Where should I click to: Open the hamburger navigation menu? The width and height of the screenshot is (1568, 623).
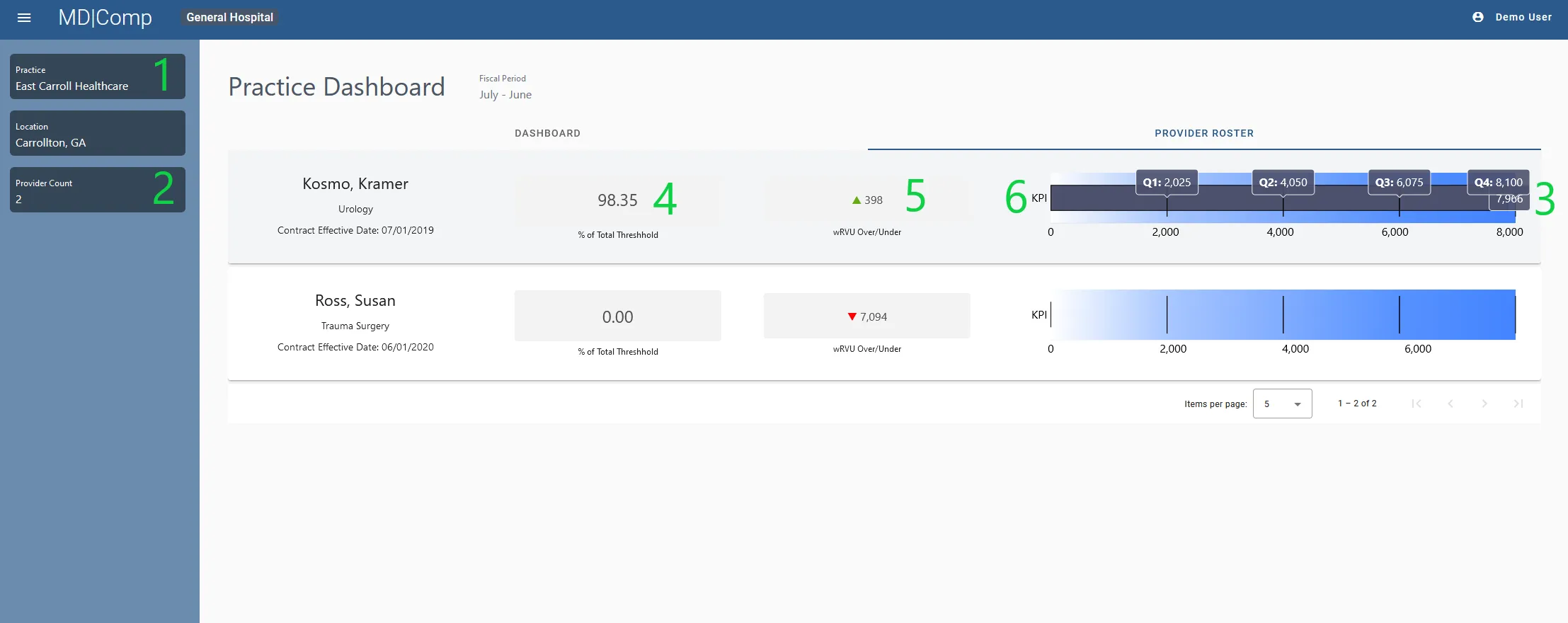(x=24, y=18)
